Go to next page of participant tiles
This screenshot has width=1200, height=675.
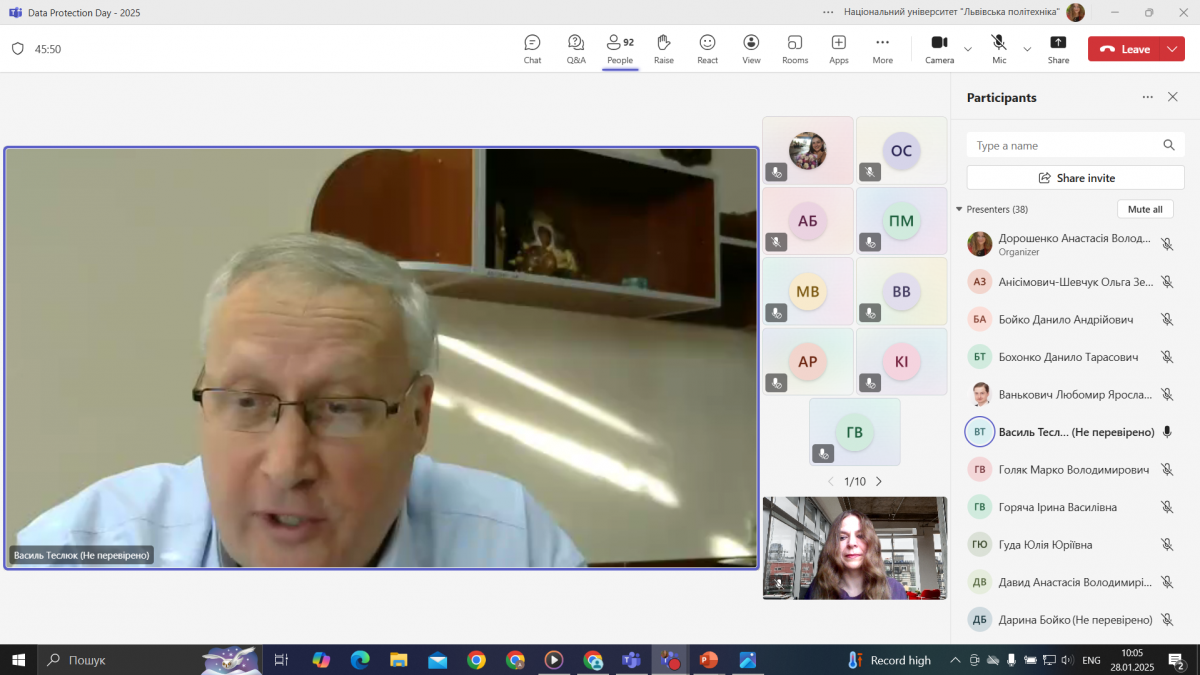[x=879, y=482]
